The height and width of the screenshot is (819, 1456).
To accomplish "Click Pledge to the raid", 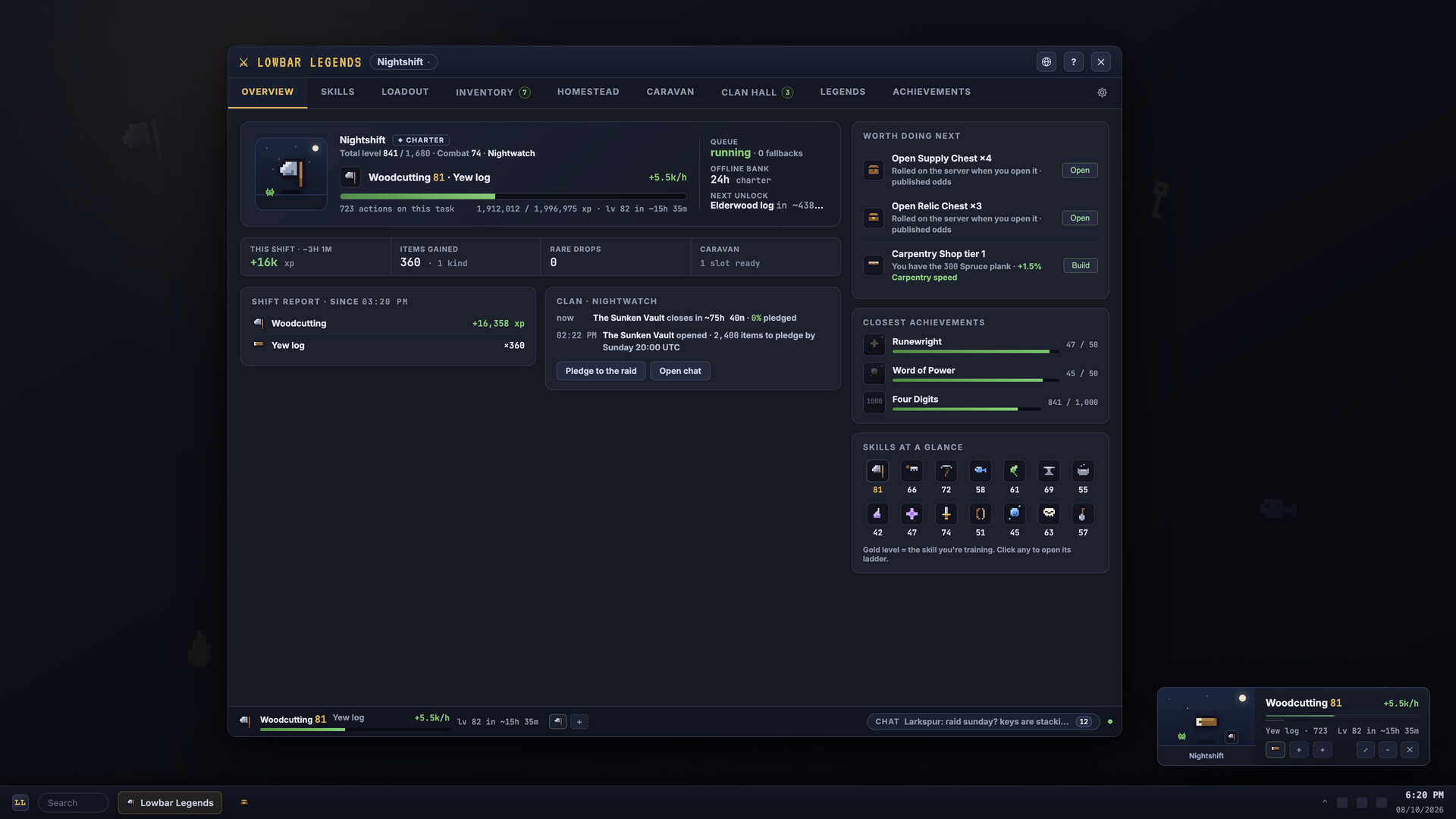I will 601,371.
